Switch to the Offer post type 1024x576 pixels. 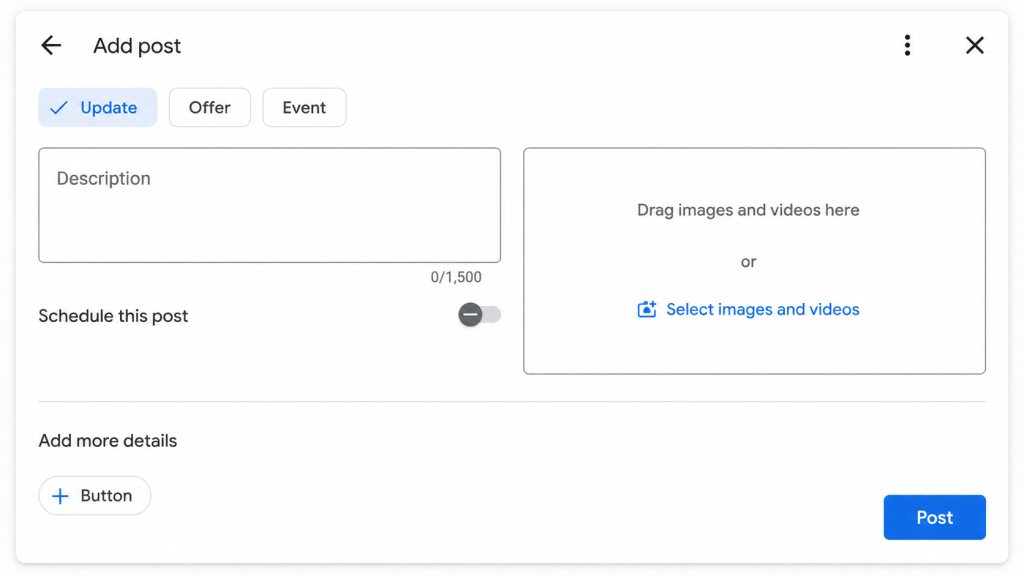[210, 107]
